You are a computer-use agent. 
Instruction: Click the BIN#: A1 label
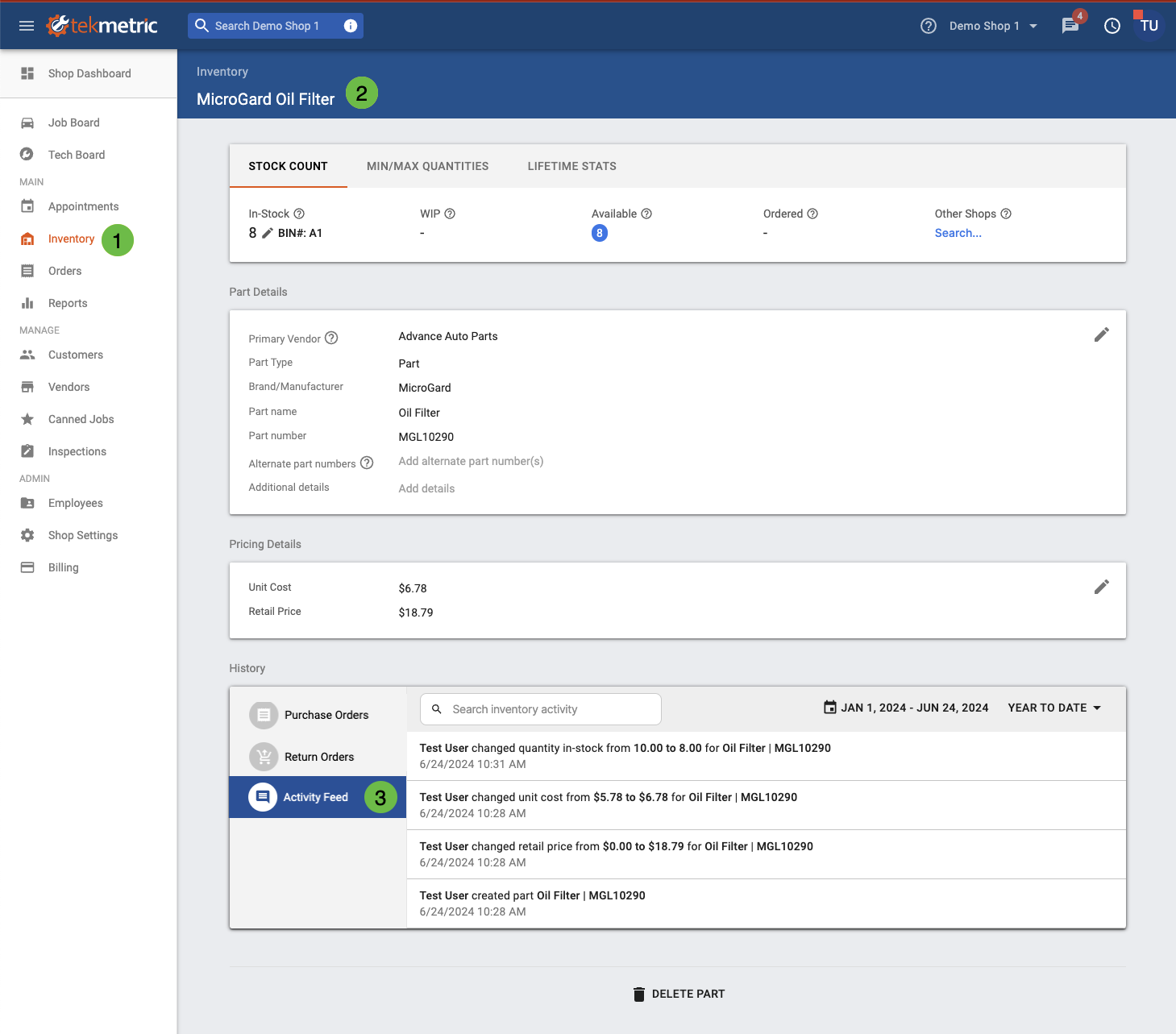pos(300,233)
